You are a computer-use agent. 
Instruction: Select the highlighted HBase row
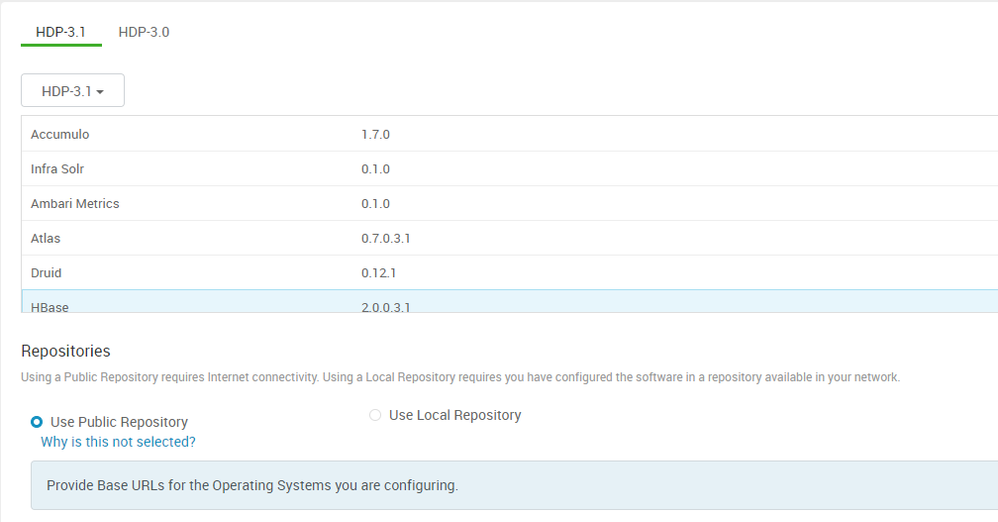510,301
